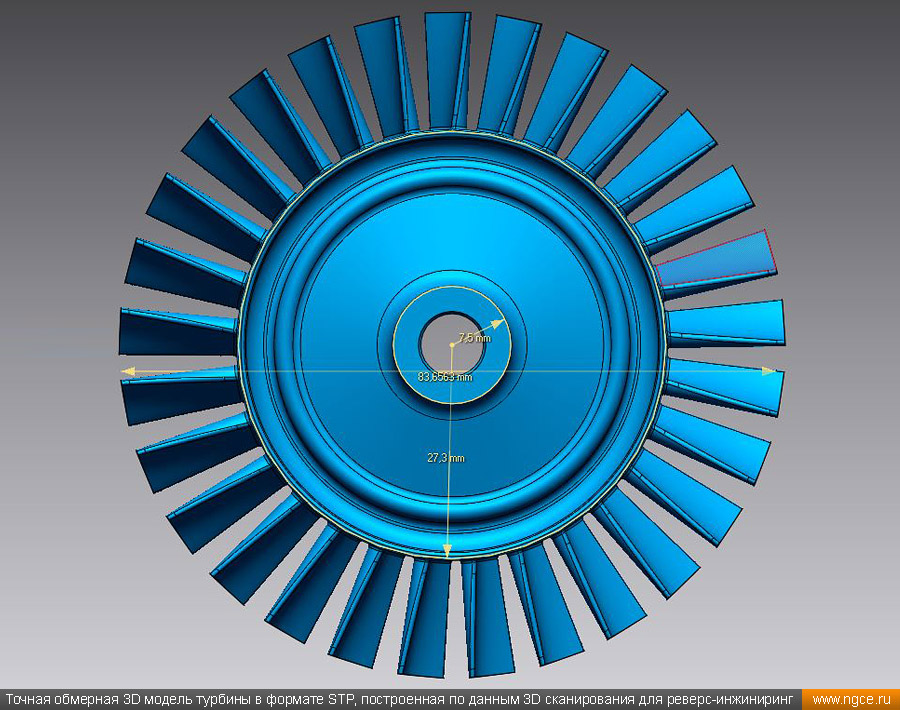
Task: Select the leftmost blade above the diameter line
Action: pyautogui.click(x=175, y=331)
